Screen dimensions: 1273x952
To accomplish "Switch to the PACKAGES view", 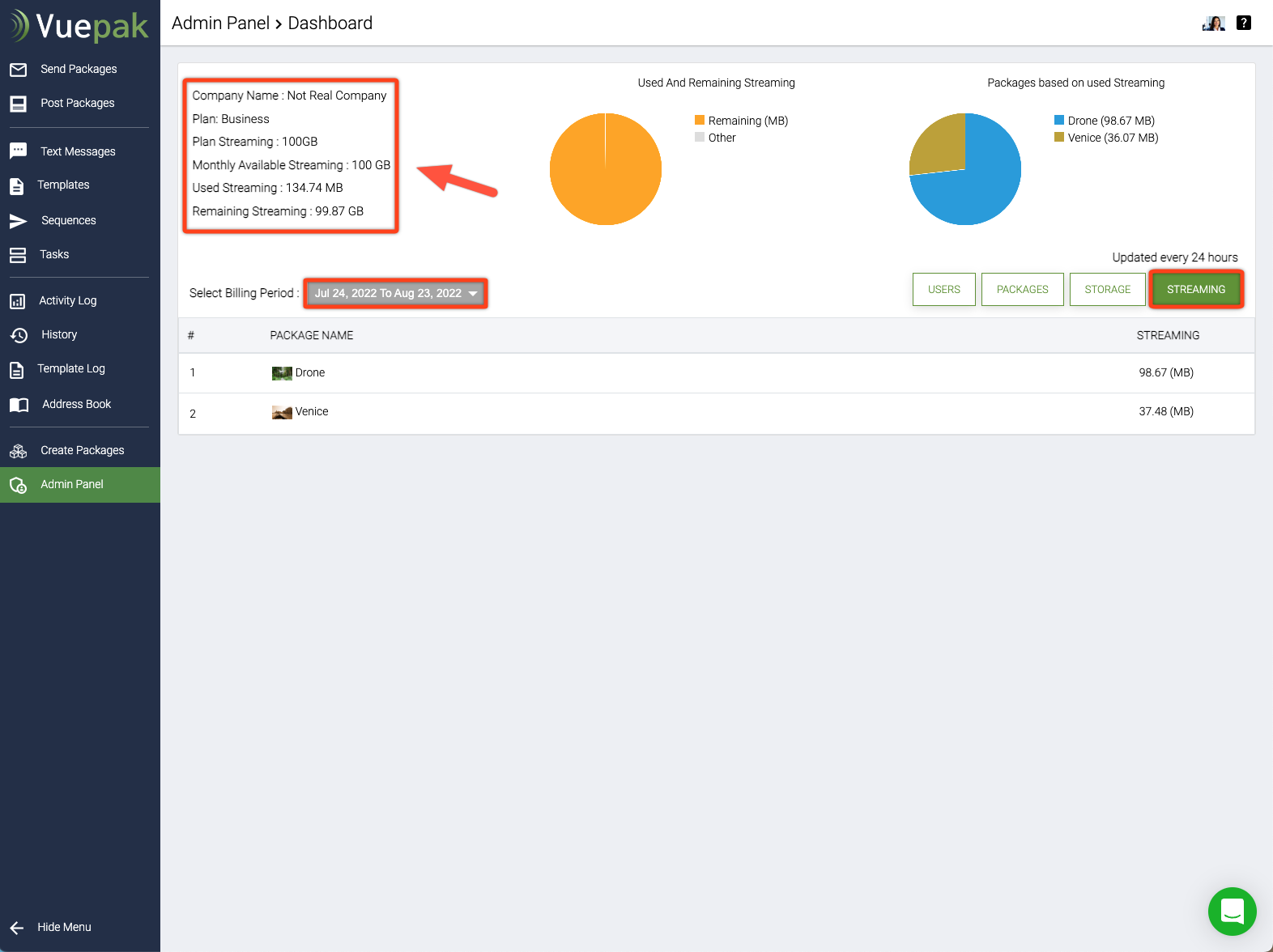I will pos(1023,290).
